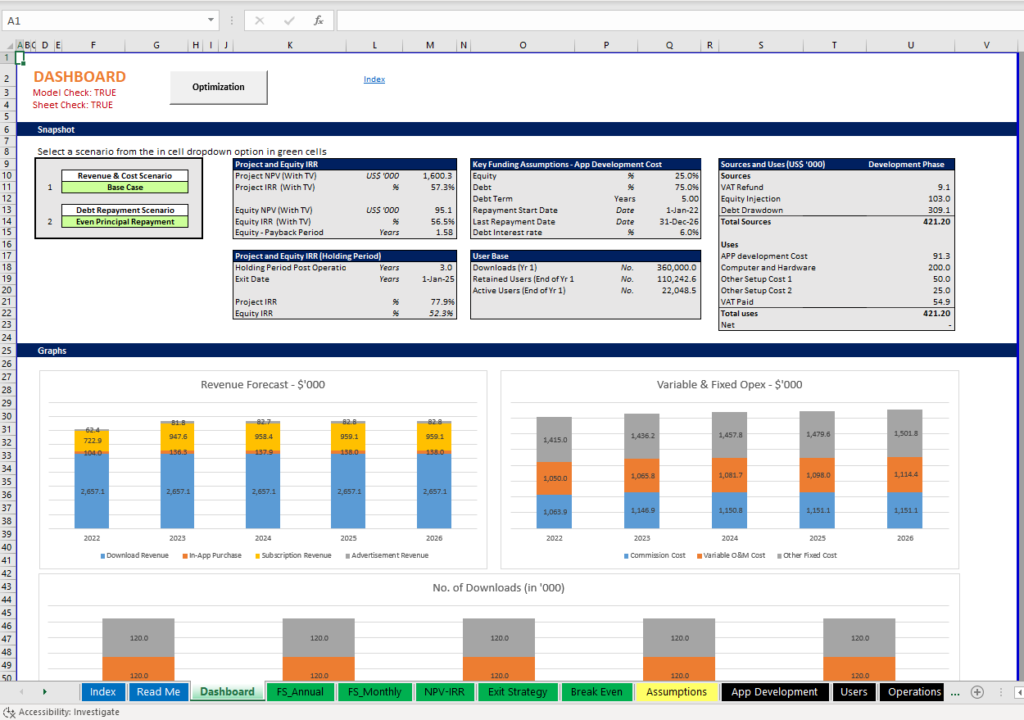Viewport: 1024px width, 720px height.
Task: Add a new sheet with plus icon
Action: pos(977,692)
